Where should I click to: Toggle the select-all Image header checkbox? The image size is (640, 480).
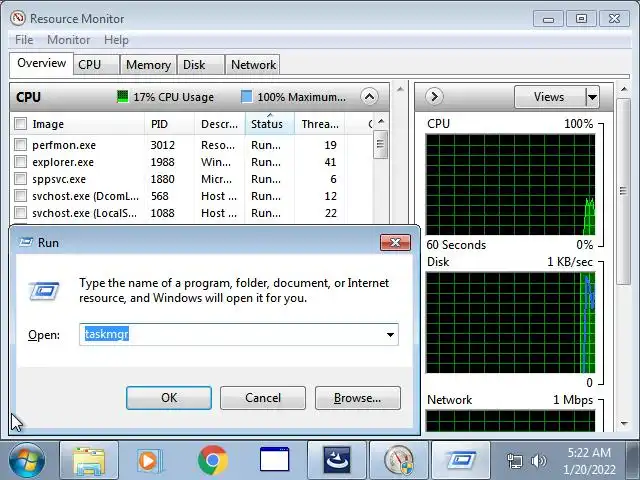(20, 124)
